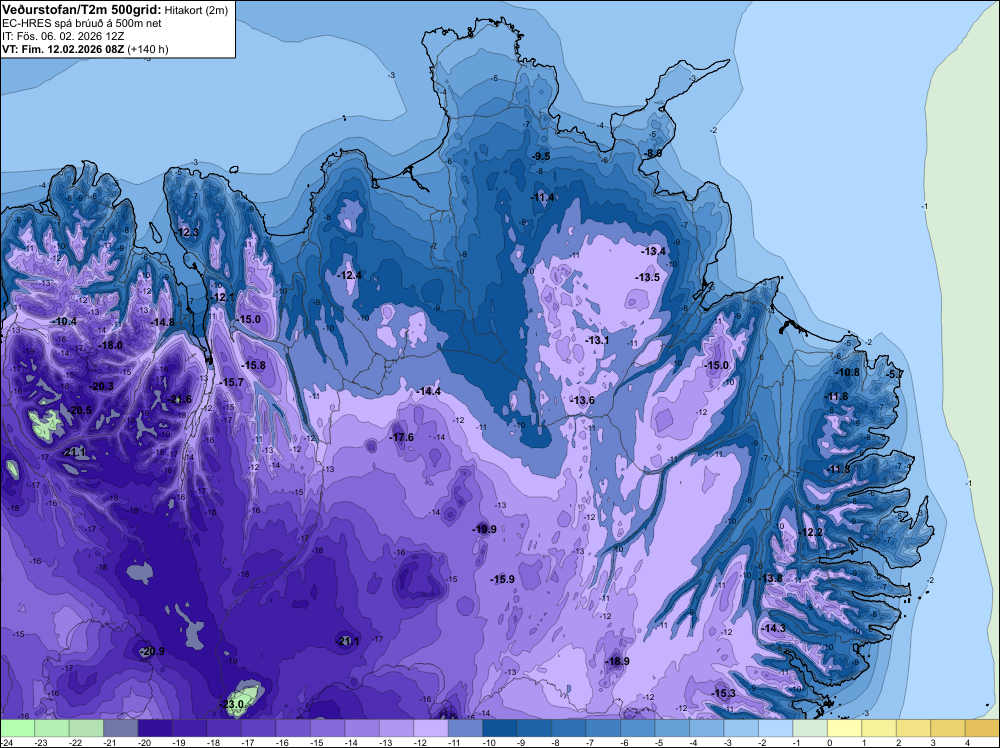The height and width of the screenshot is (748, 1000).
Task: Click the -13.4 temperature label
Action: [x=654, y=251]
